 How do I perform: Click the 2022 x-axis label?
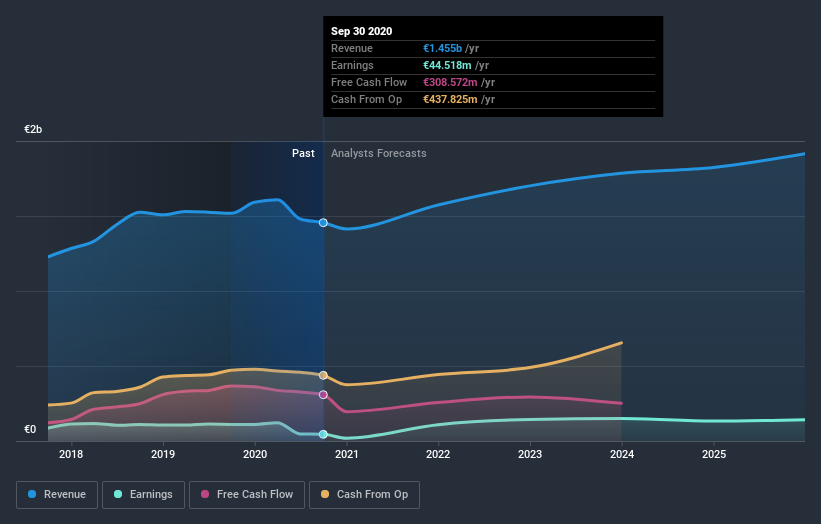click(x=438, y=454)
